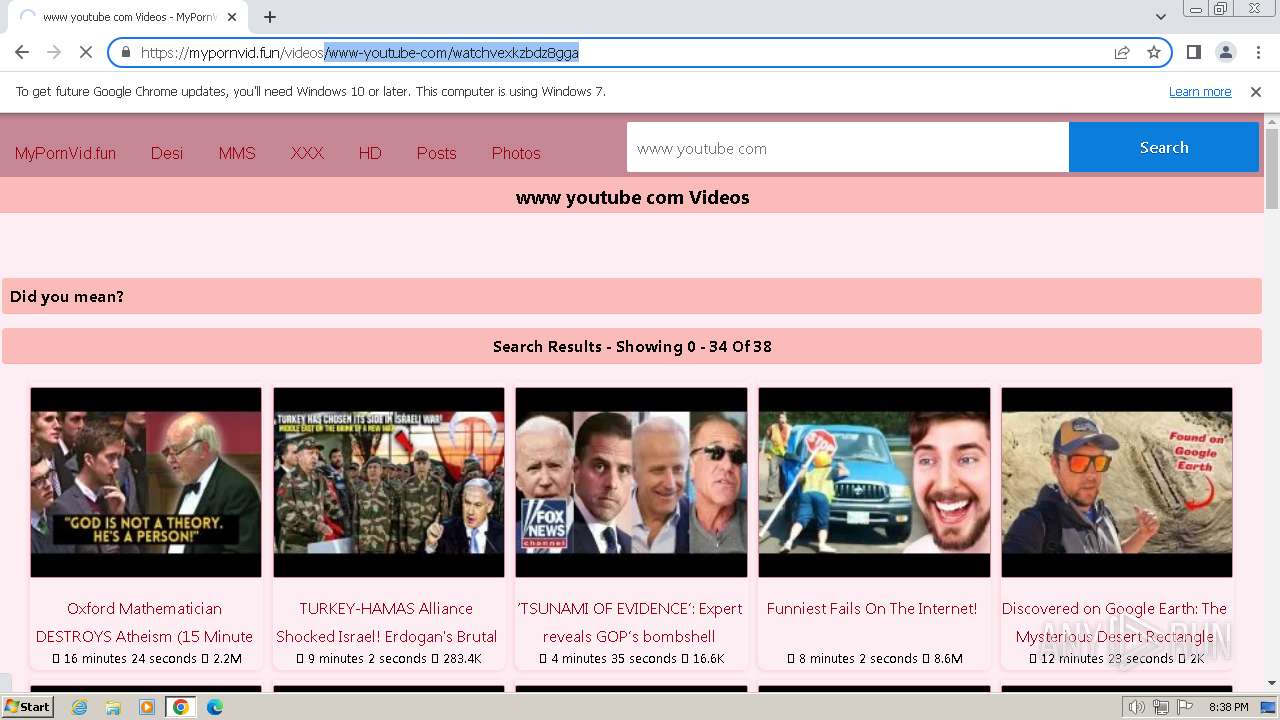Dismiss Chrome update notification bar

[x=1256, y=91]
